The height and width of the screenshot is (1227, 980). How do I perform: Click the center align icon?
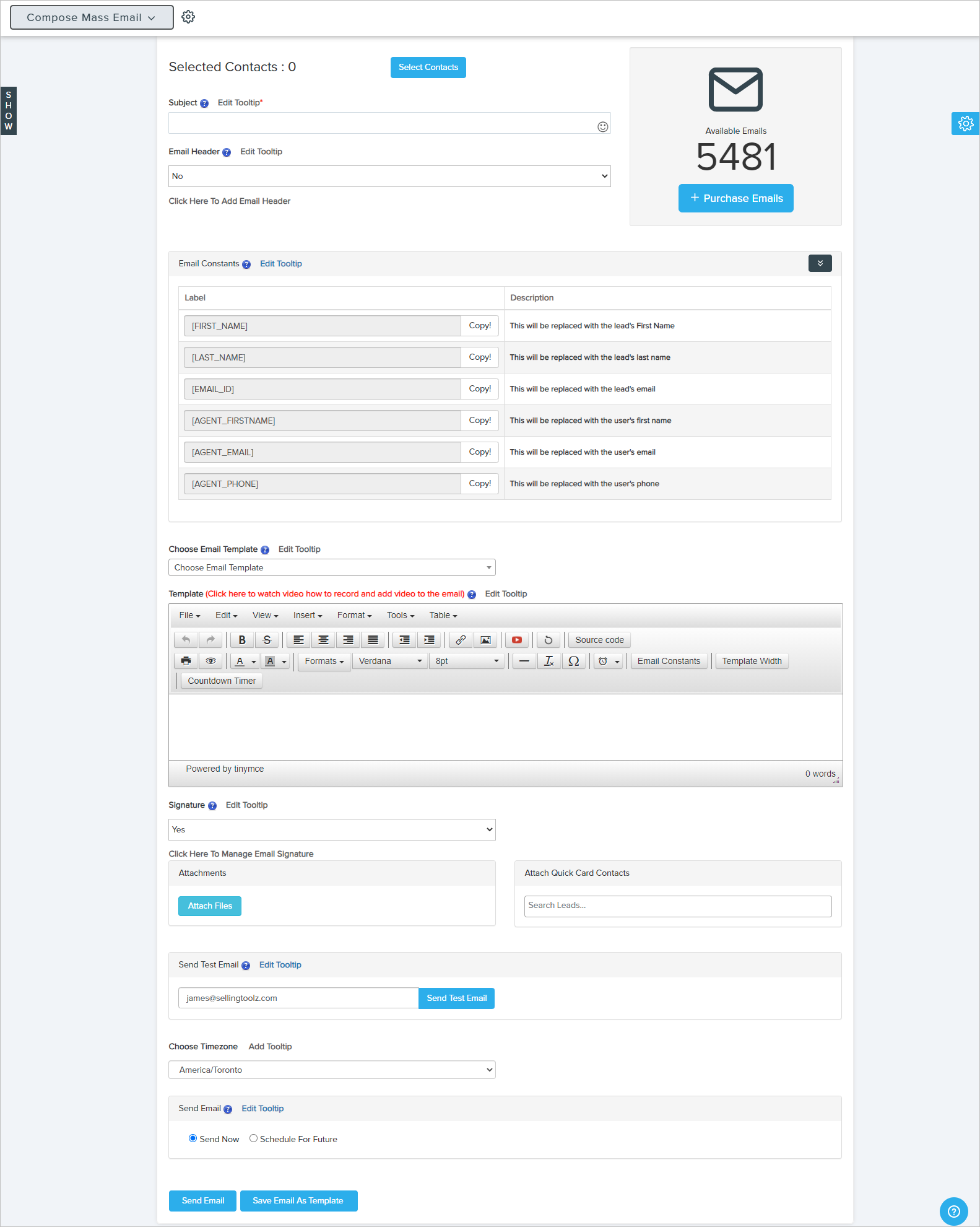coord(323,640)
